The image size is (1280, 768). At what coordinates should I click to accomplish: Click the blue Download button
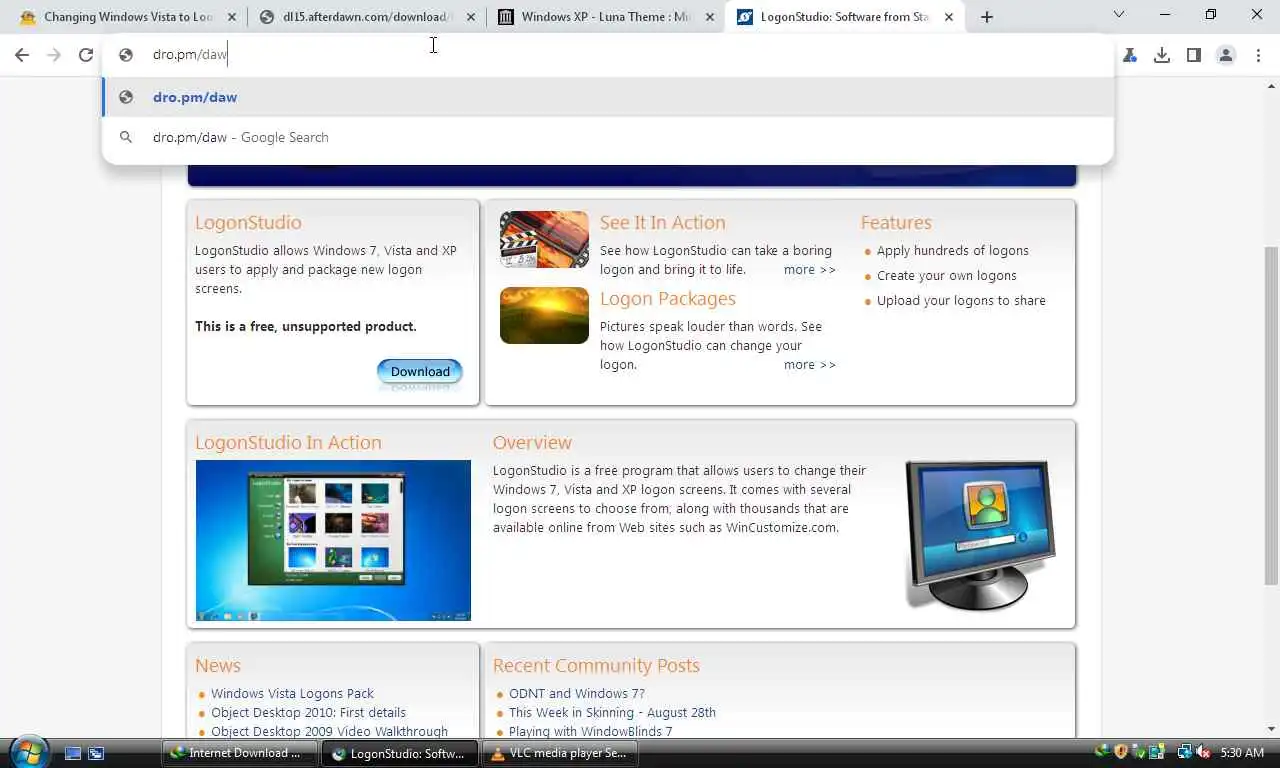pyautogui.click(x=420, y=371)
